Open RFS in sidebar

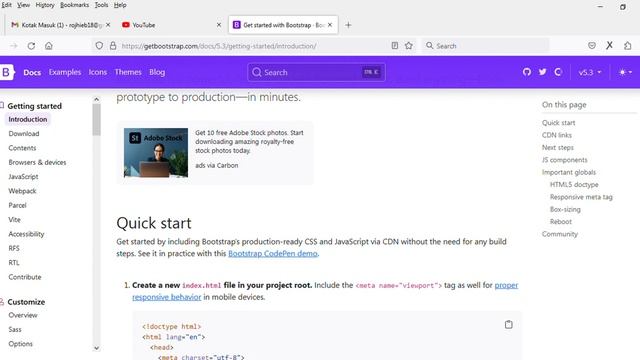(14, 248)
